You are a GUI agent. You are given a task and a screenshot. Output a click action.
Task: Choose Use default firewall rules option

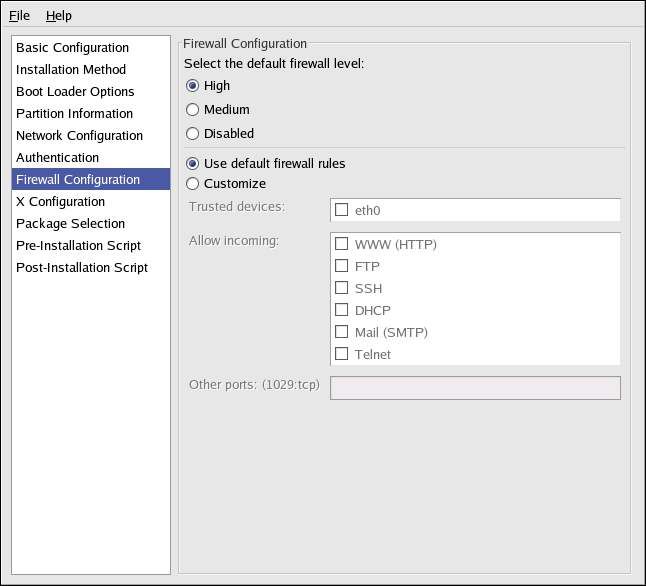coord(193,164)
